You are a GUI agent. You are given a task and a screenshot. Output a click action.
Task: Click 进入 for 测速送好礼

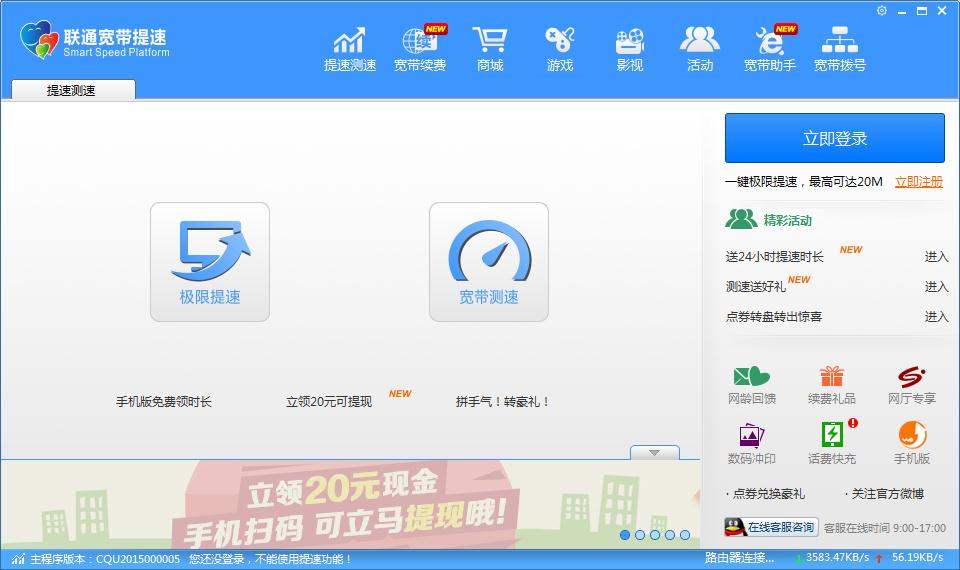point(936,287)
